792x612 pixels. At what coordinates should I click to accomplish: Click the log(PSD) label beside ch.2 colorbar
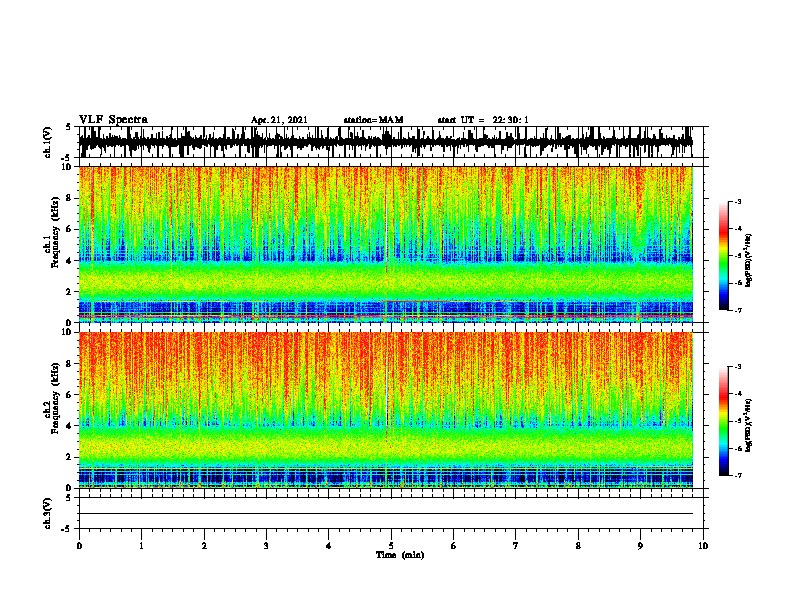(x=748, y=425)
